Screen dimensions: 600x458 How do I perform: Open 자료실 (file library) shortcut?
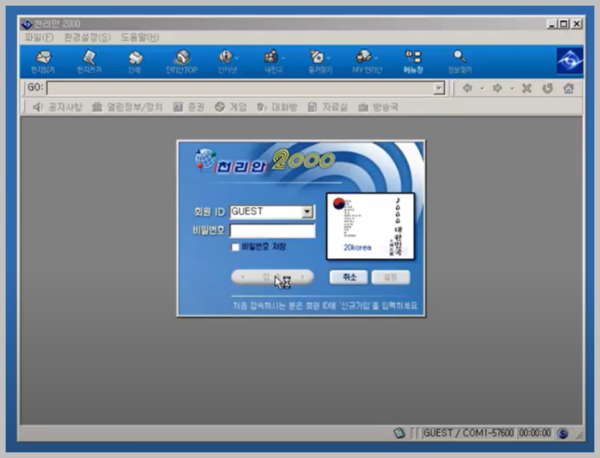(x=328, y=107)
